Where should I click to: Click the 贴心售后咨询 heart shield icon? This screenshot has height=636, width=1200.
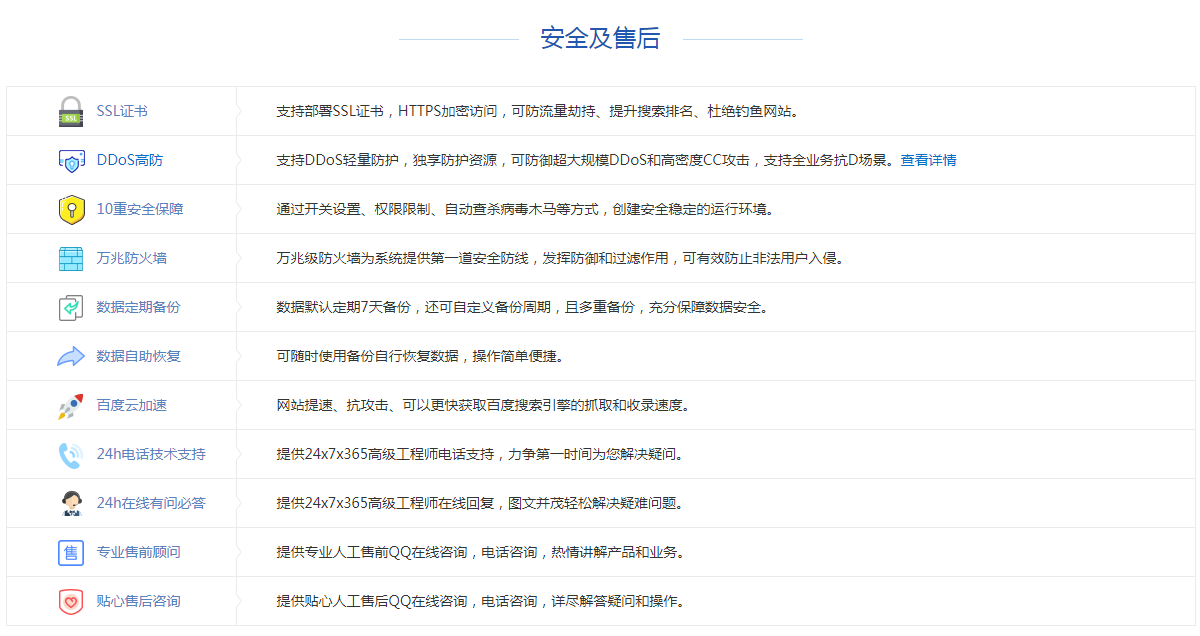(x=71, y=601)
